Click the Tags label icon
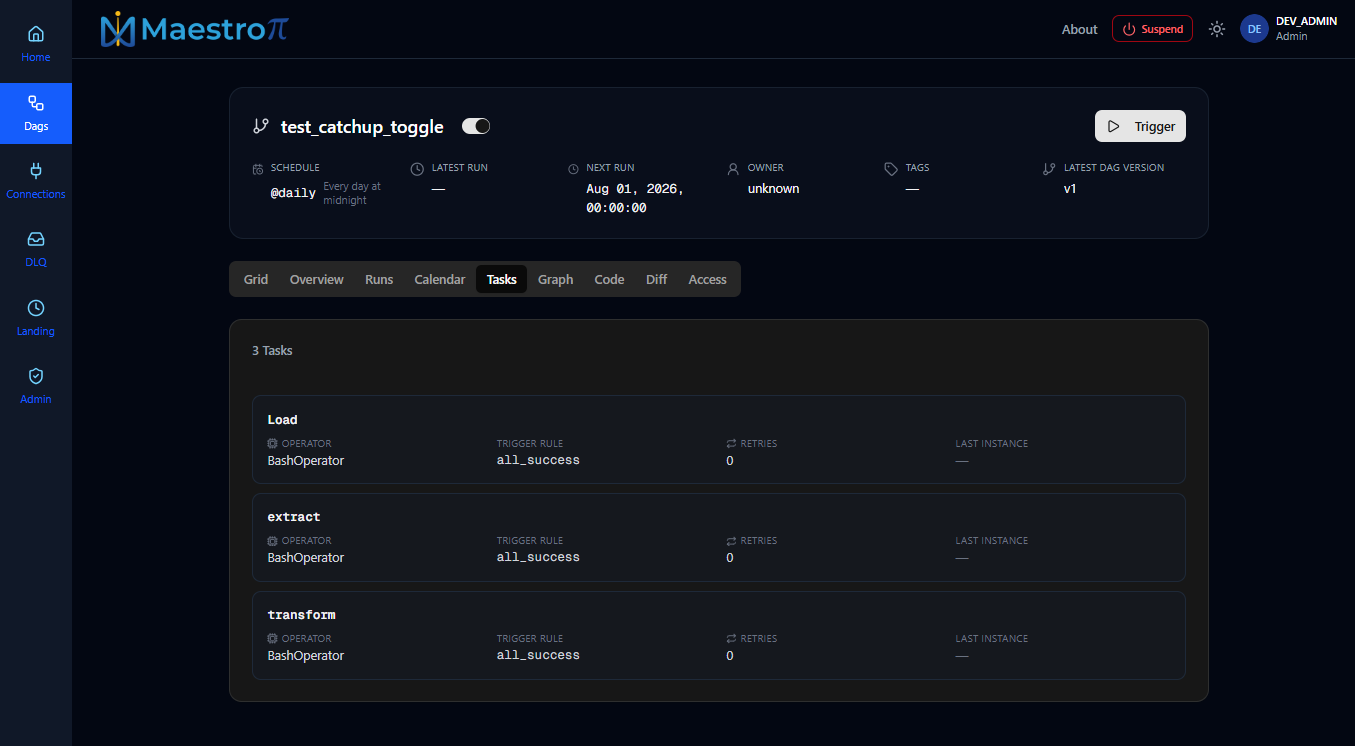1355x746 pixels. [891, 169]
